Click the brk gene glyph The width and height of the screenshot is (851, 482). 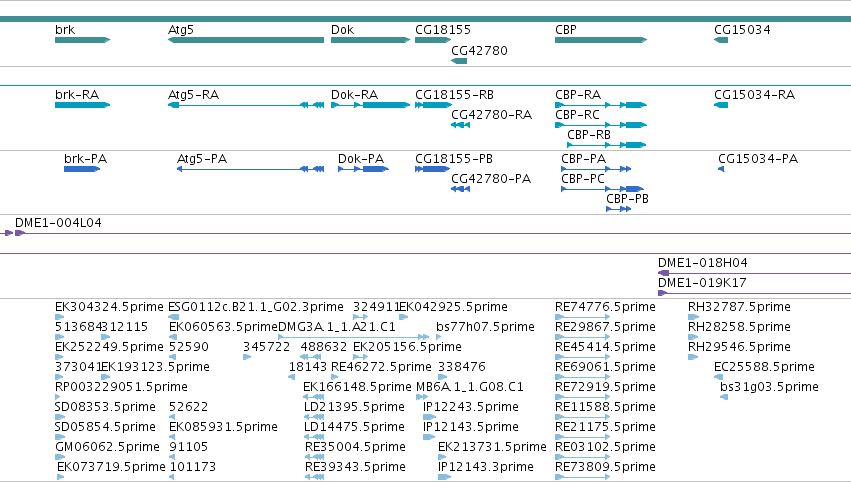click(x=82, y=40)
